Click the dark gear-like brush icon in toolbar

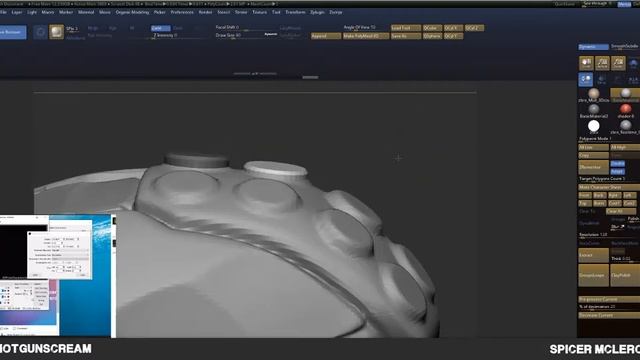point(40,32)
